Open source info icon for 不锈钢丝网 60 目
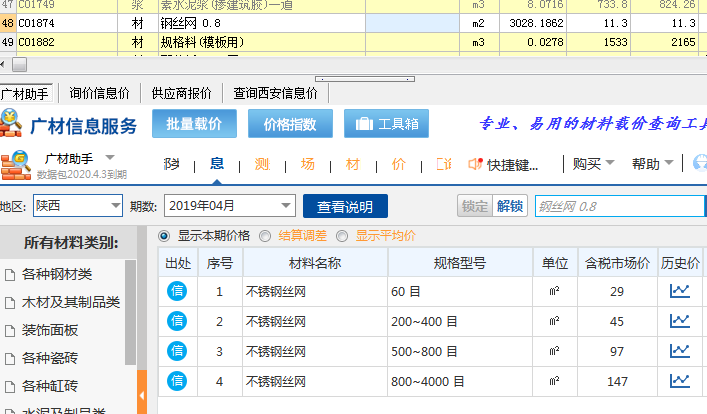 177,291
